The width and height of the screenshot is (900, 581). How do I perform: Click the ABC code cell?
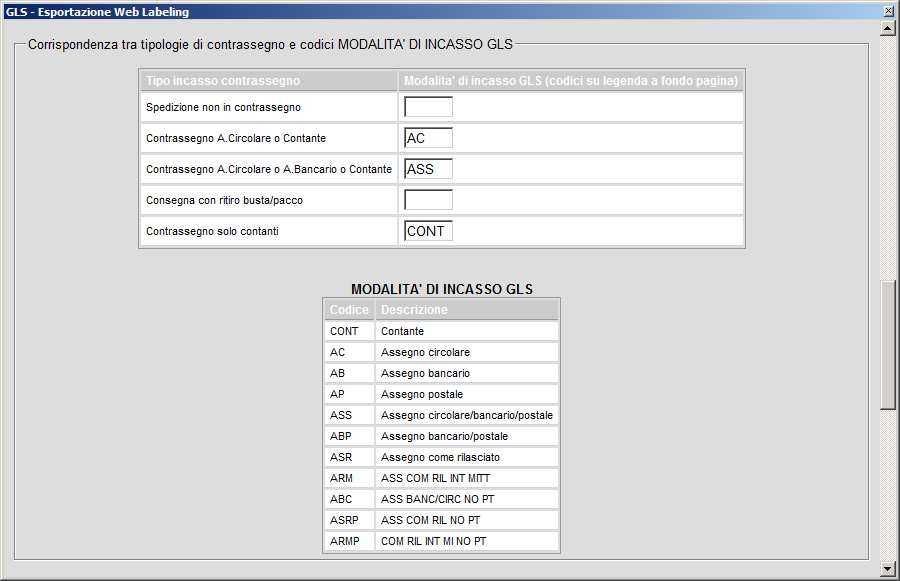click(x=349, y=499)
